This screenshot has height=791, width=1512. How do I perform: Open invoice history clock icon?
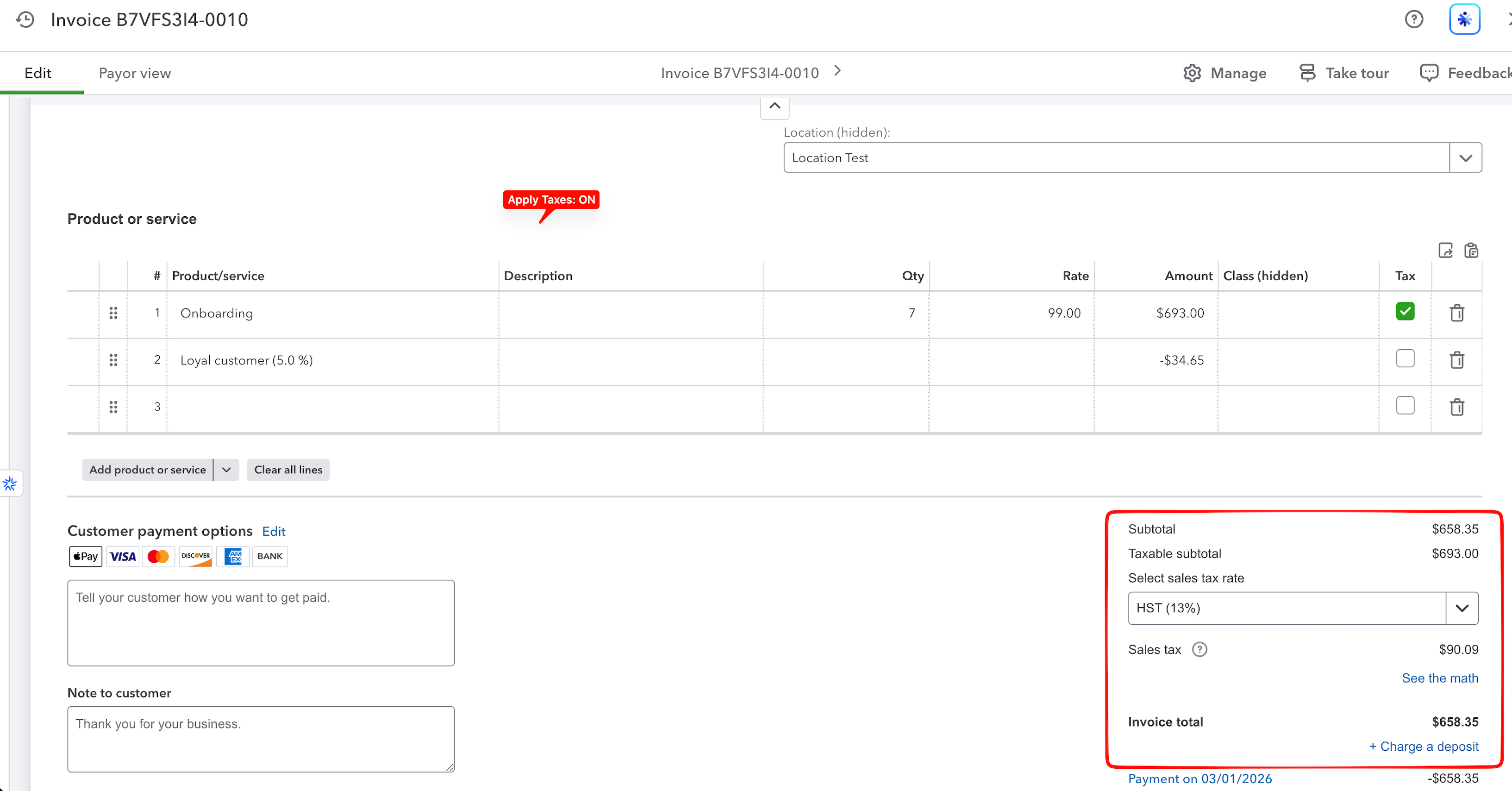pyautogui.click(x=25, y=19)
